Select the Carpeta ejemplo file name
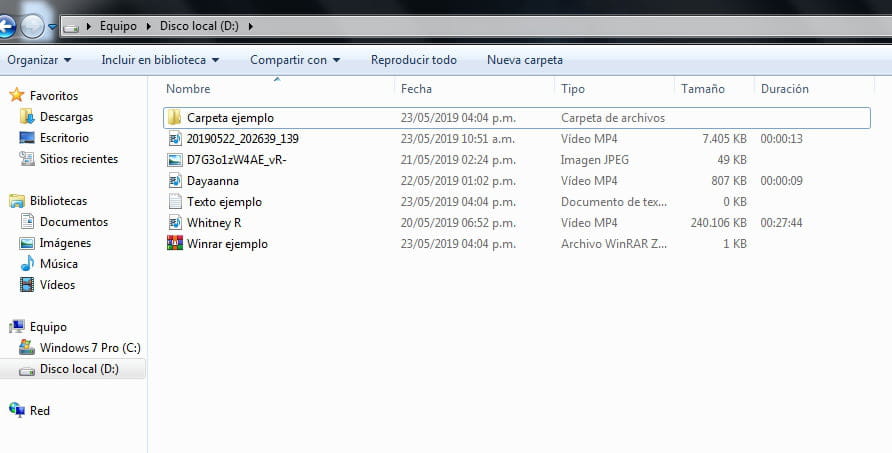 pyautogui.click(x=230, y=118)
